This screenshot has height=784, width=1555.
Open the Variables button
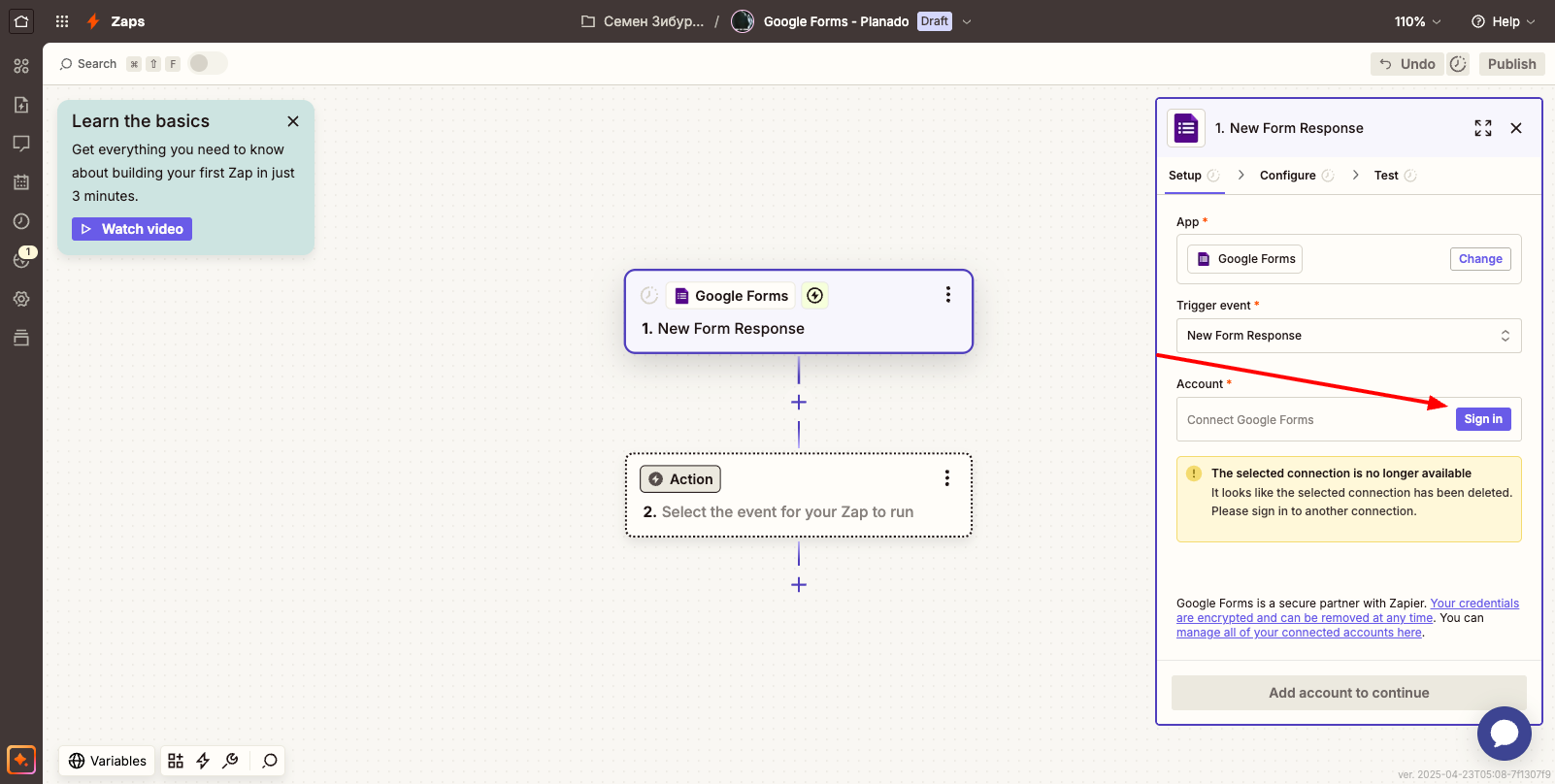click(x=108, y=761)
